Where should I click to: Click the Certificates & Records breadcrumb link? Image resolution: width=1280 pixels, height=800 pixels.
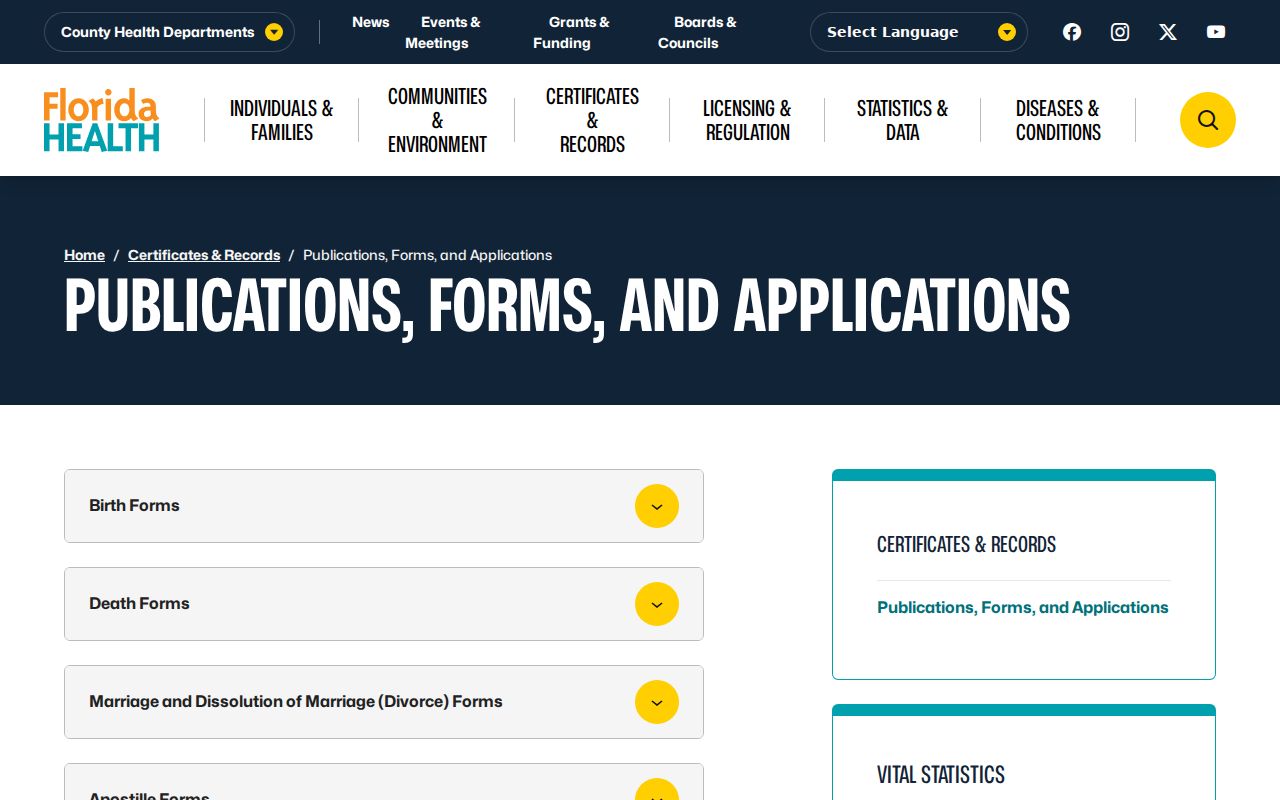(204, 255)
